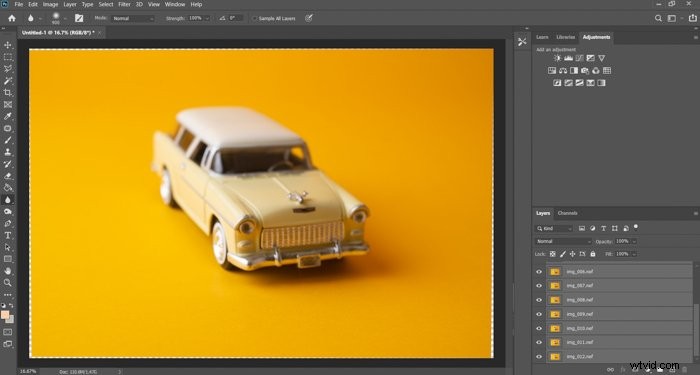Screen dimensions: 700x375
Task: Select the Hand tool
Action: pyautogui.click(x=8, y=271)
